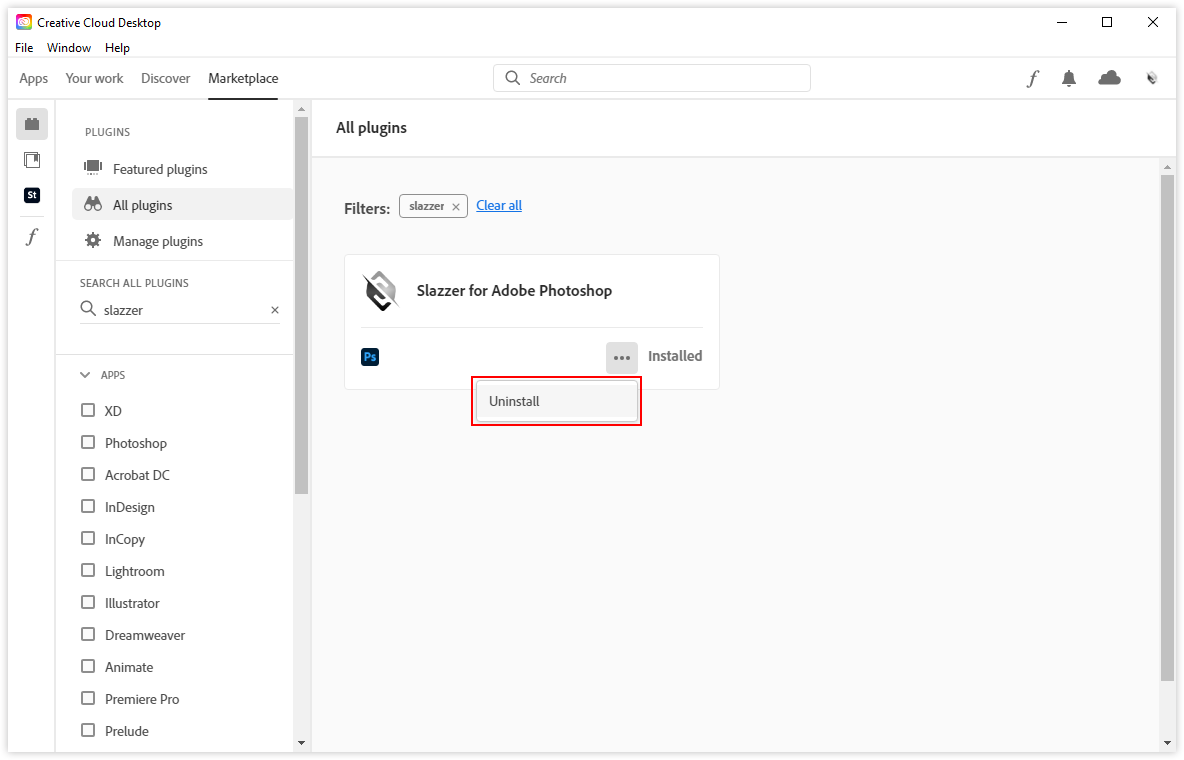Open the notifications bell
The width and height of the screenshot is (1184, 760).
click(x=1068, y=79)
